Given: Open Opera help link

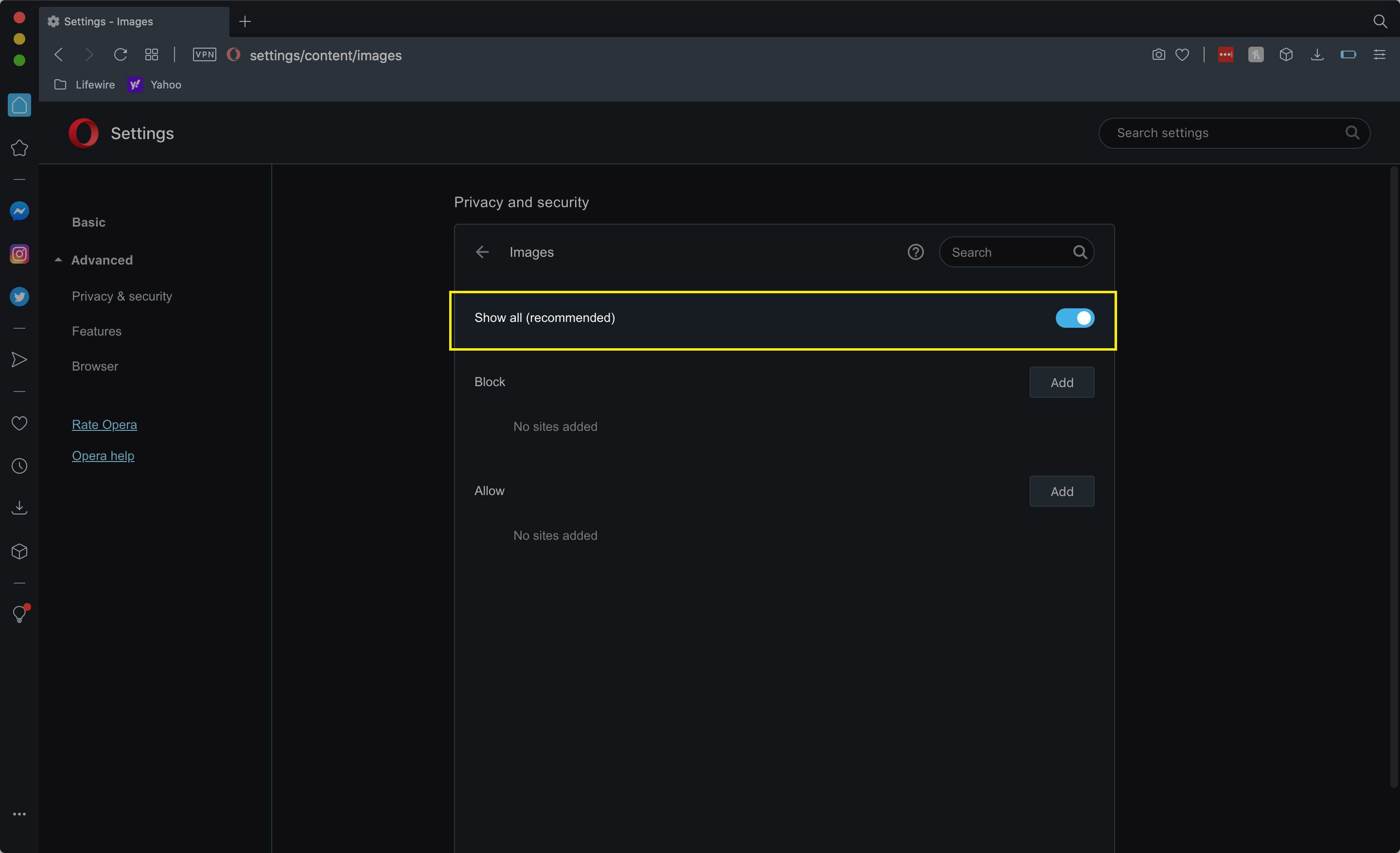Looking at the screenshot, I should tap(102, 455).
